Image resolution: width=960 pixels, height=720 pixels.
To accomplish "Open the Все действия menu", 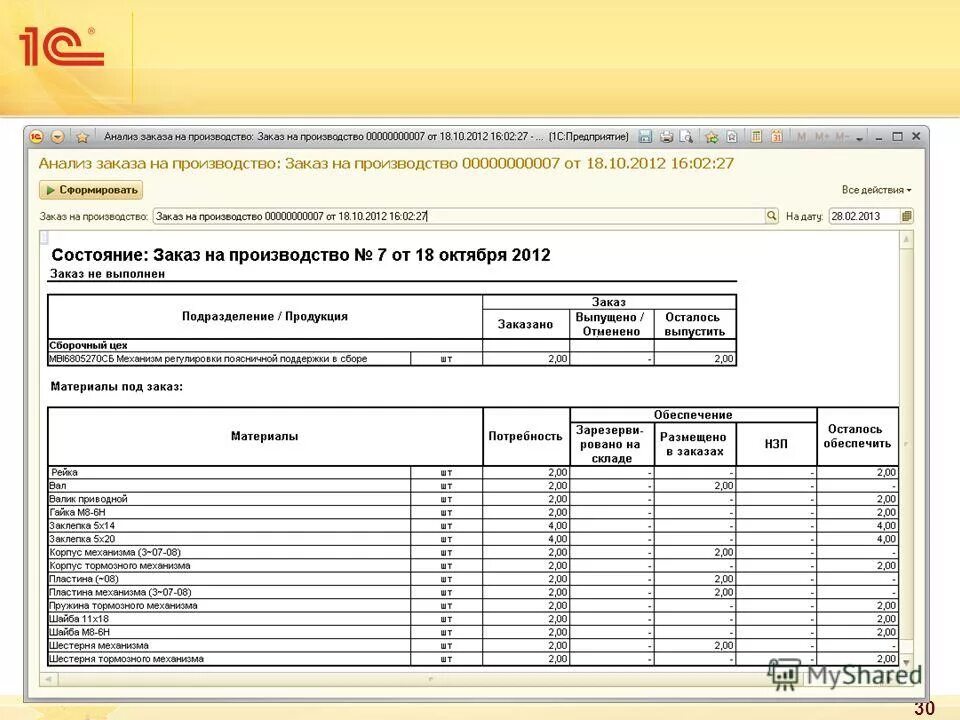I will click(876, 190).
